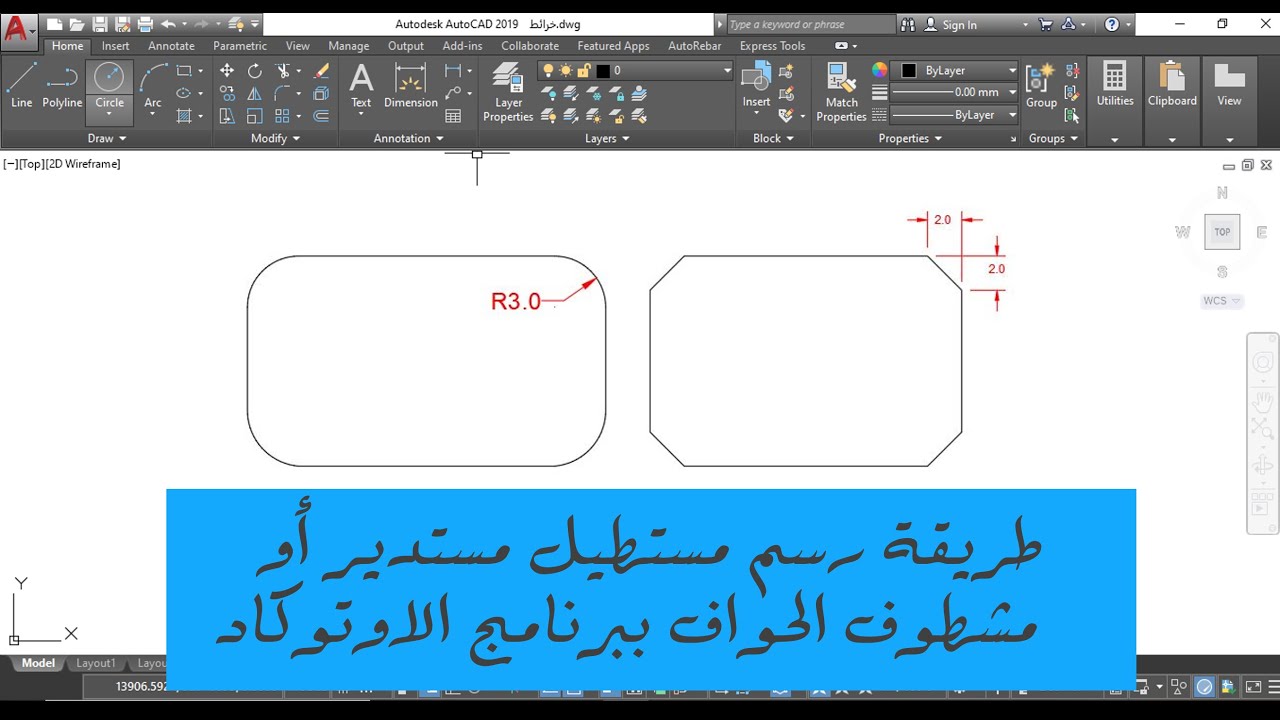The height and width of the screenshot is (720, 1280).
Task: Expand the Groups panel
Action: [1053, 138]
